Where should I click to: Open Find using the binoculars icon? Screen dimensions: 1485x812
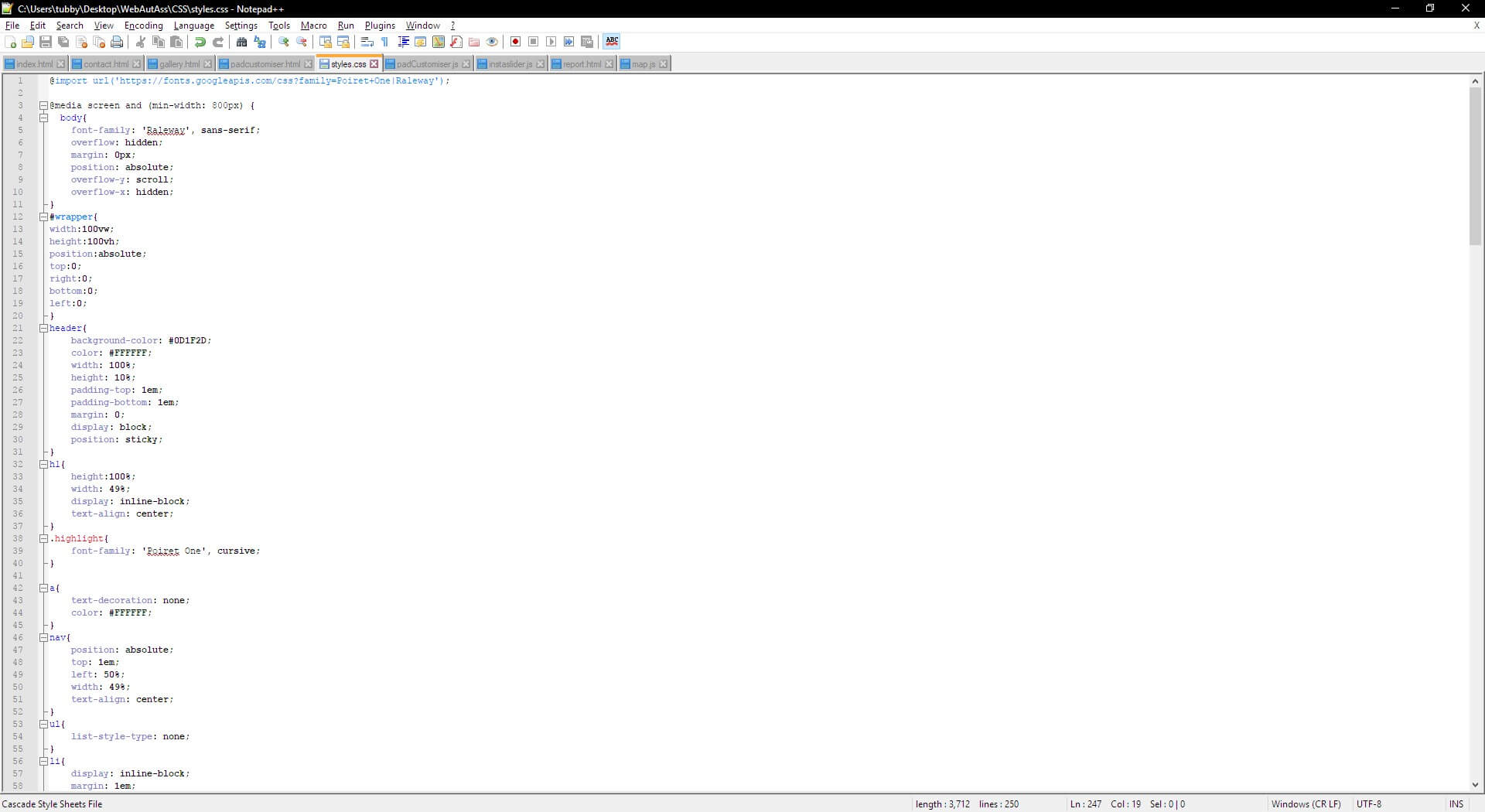pyautogui.click(x=242, y=42)
